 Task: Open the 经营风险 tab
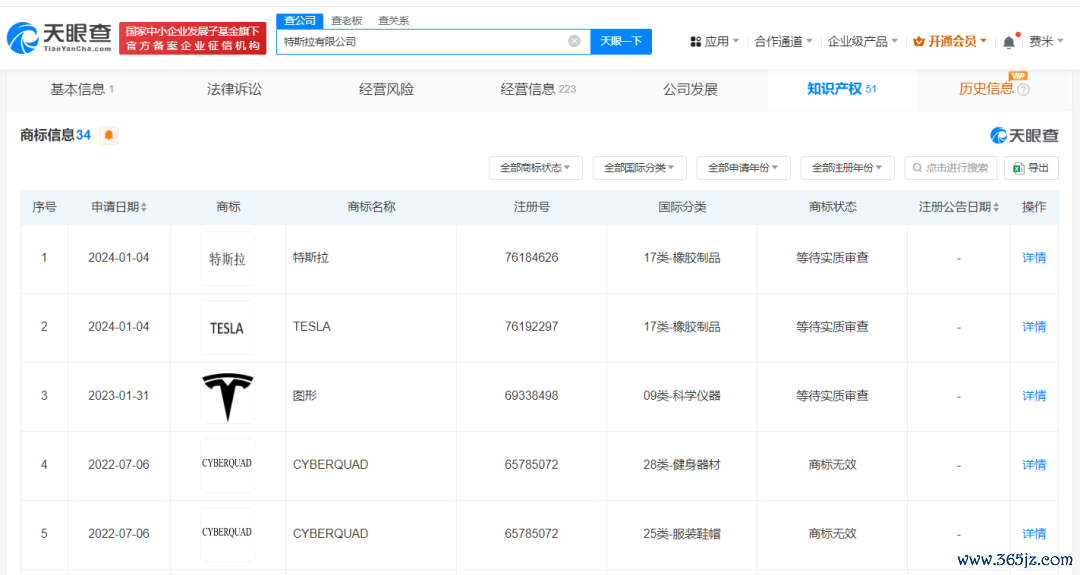click(x=386, y=90)
